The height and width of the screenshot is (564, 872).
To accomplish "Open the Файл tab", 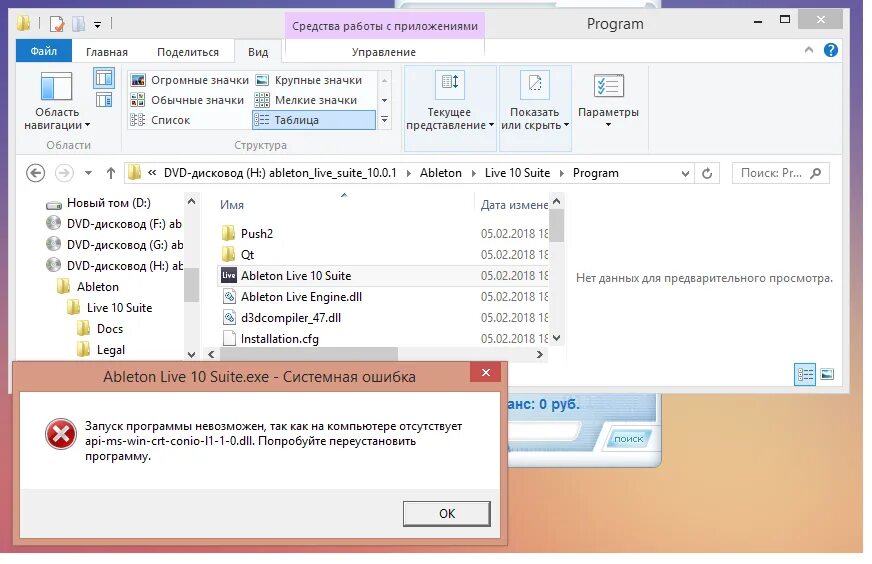I will click(x=43, y=51).
